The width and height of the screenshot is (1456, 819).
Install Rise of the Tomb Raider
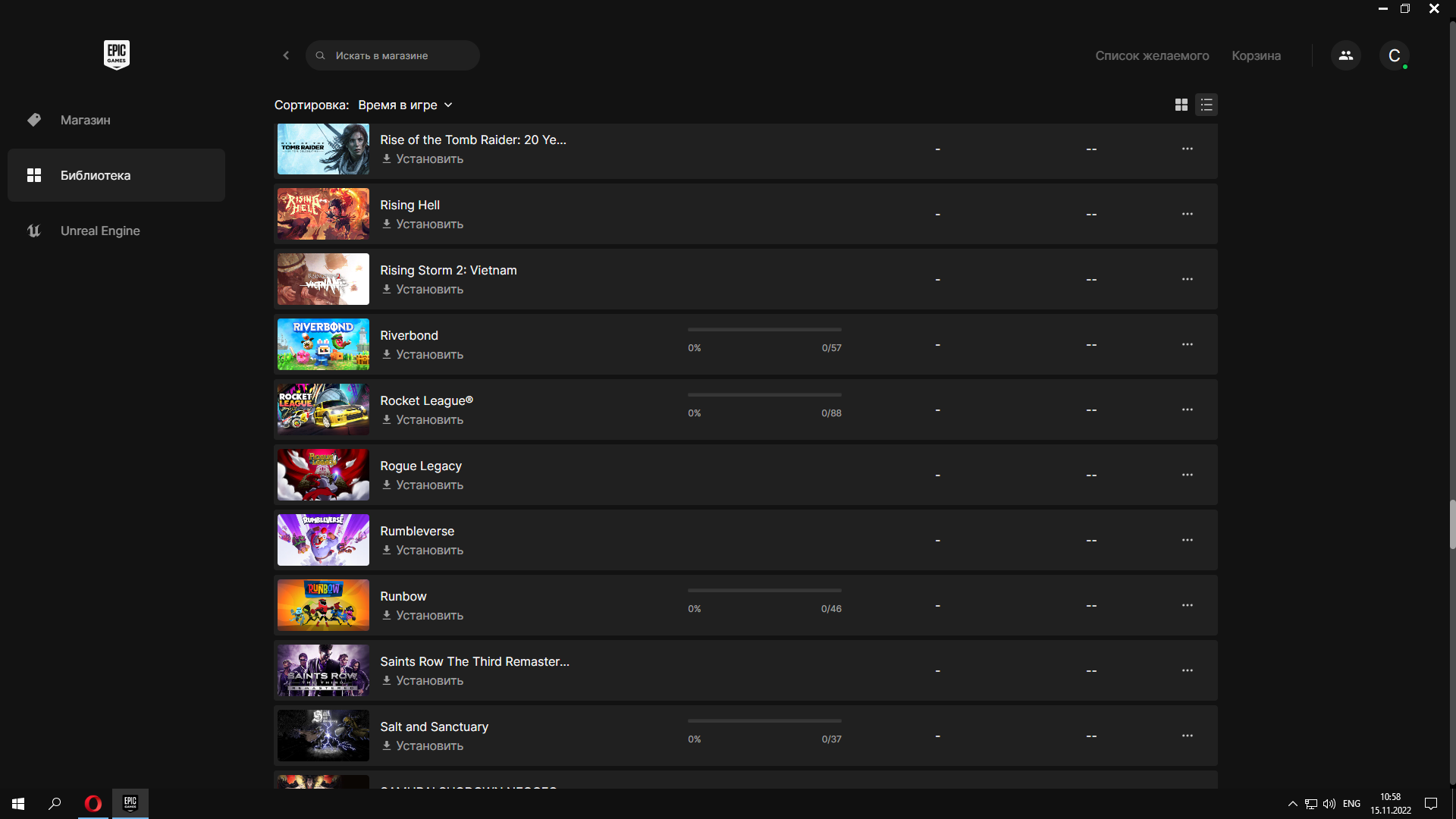[x=422, y=159]
